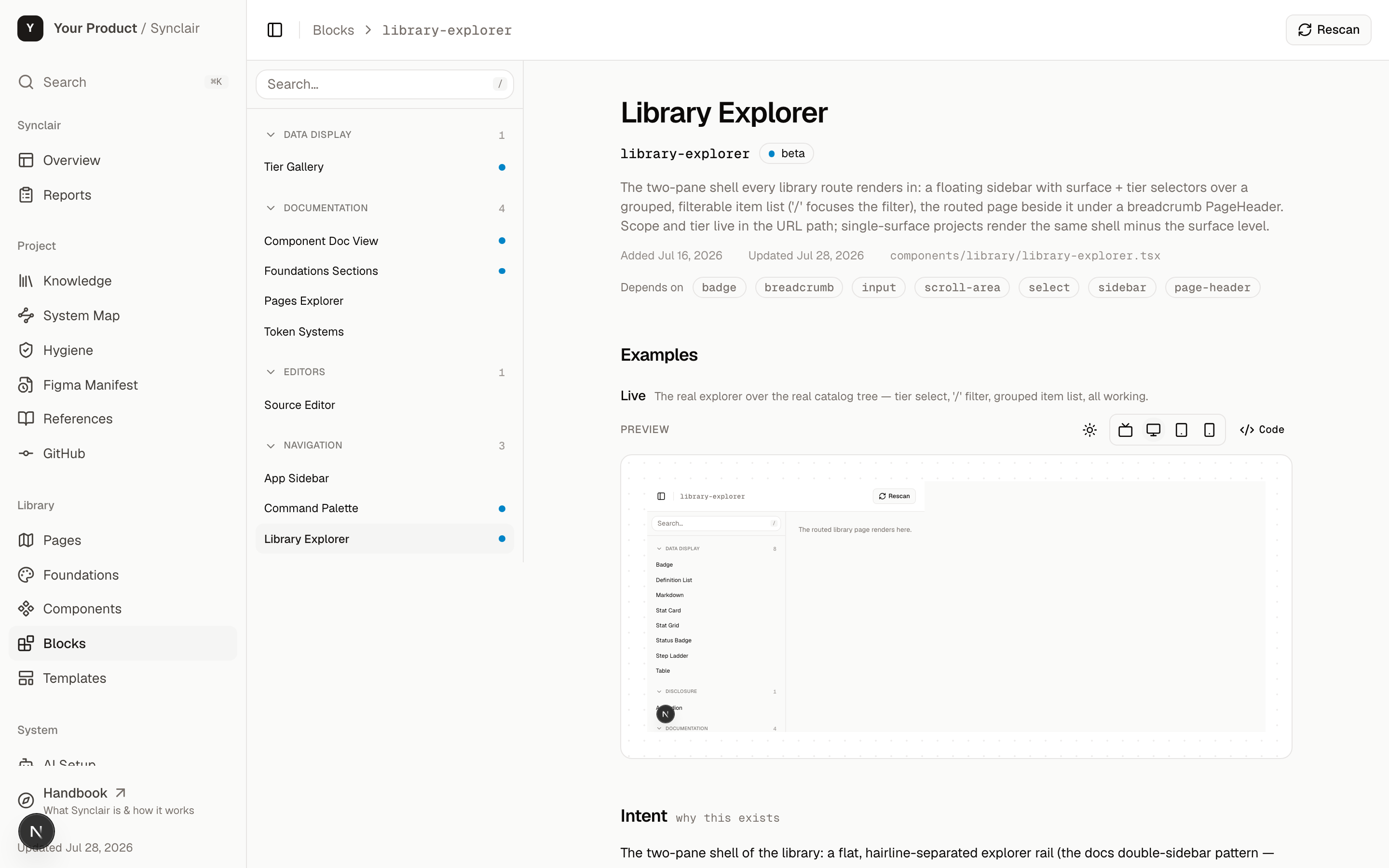This screenshot has width=1389, height=868.
Task: Open the Hygiene page
Action: click(x=123, y=350)
